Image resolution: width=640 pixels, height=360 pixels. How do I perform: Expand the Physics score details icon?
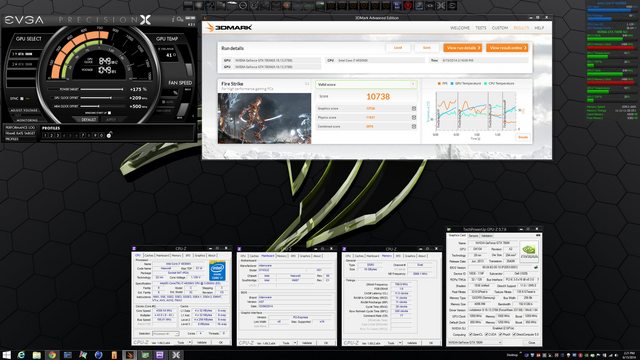click(413, 118)
